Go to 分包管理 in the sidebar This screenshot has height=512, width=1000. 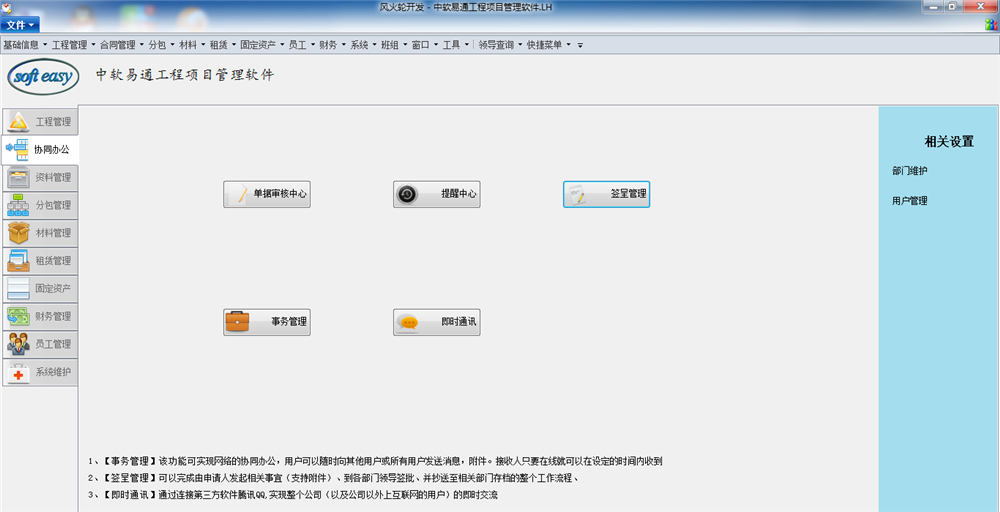tap(40, 205)
